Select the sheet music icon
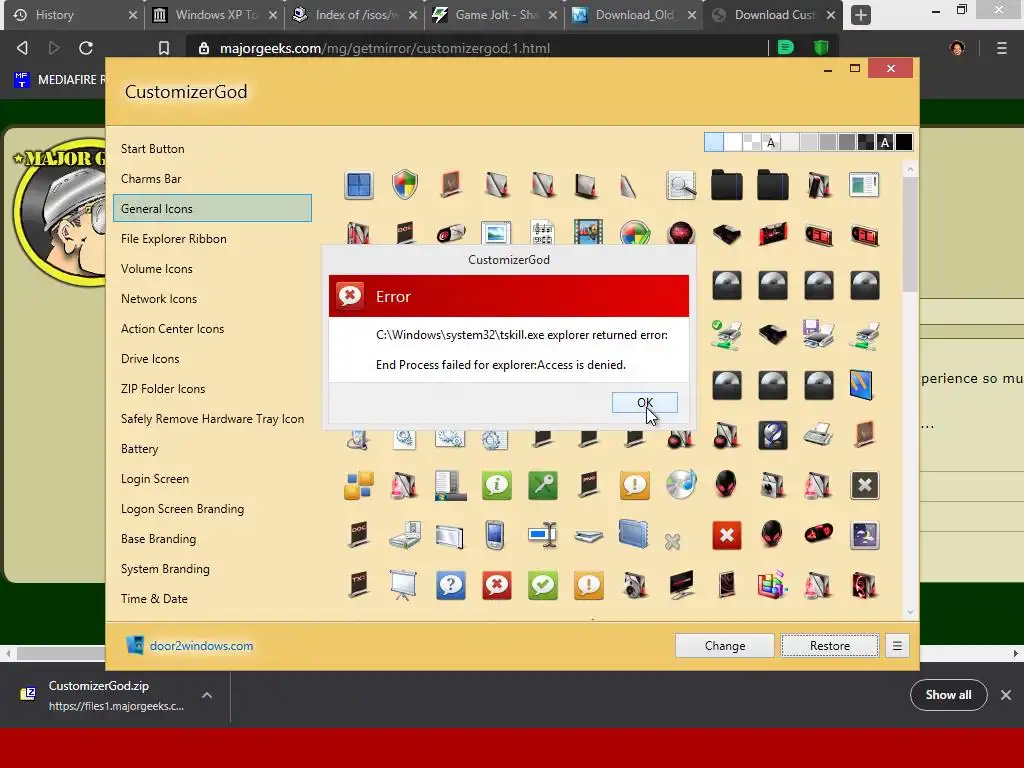This screenshot has height=768, width=1024. tap(542, 232)
